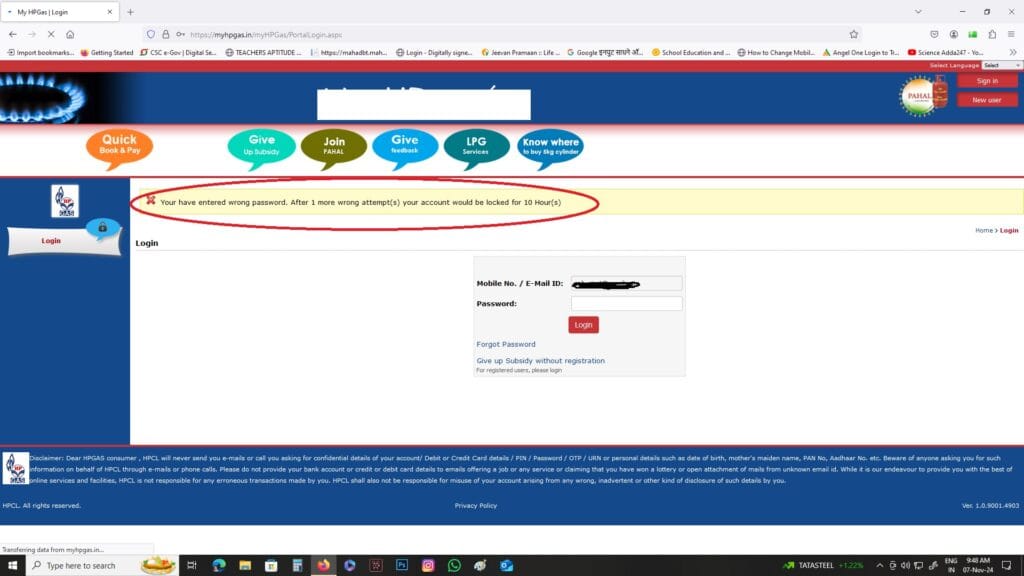This screenshot has width=1024, height=576.
Task: Open the Firefox hamburger application menu
Action: pos(1011,35)
